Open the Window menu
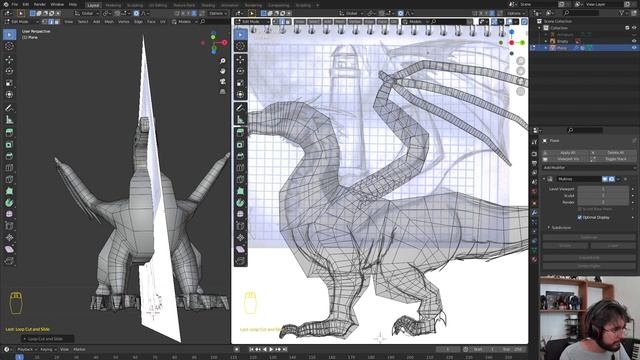640x360 pixels. coord(57,4)
